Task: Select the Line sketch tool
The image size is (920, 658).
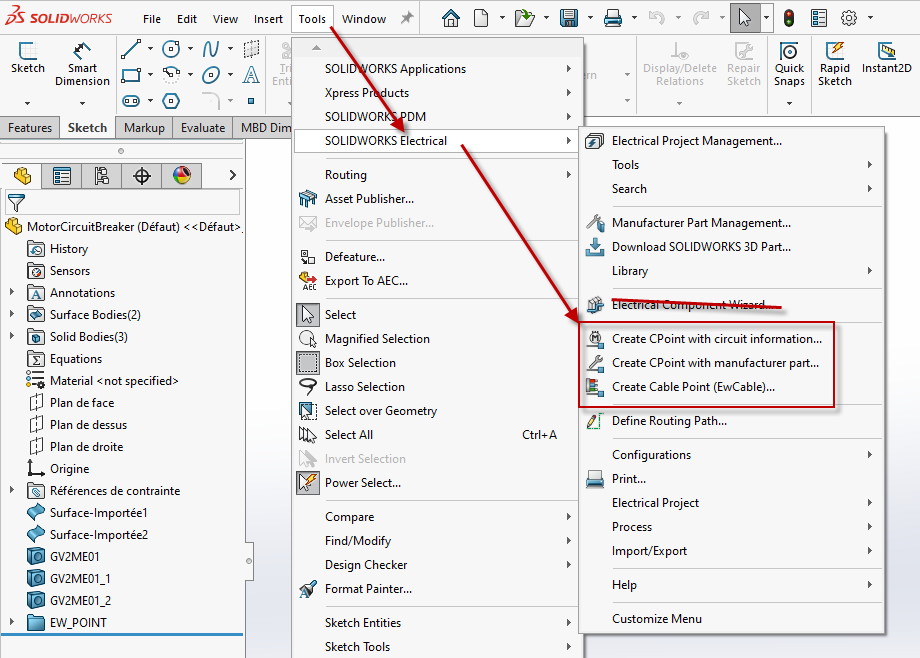Action: (x=131, y=49)
